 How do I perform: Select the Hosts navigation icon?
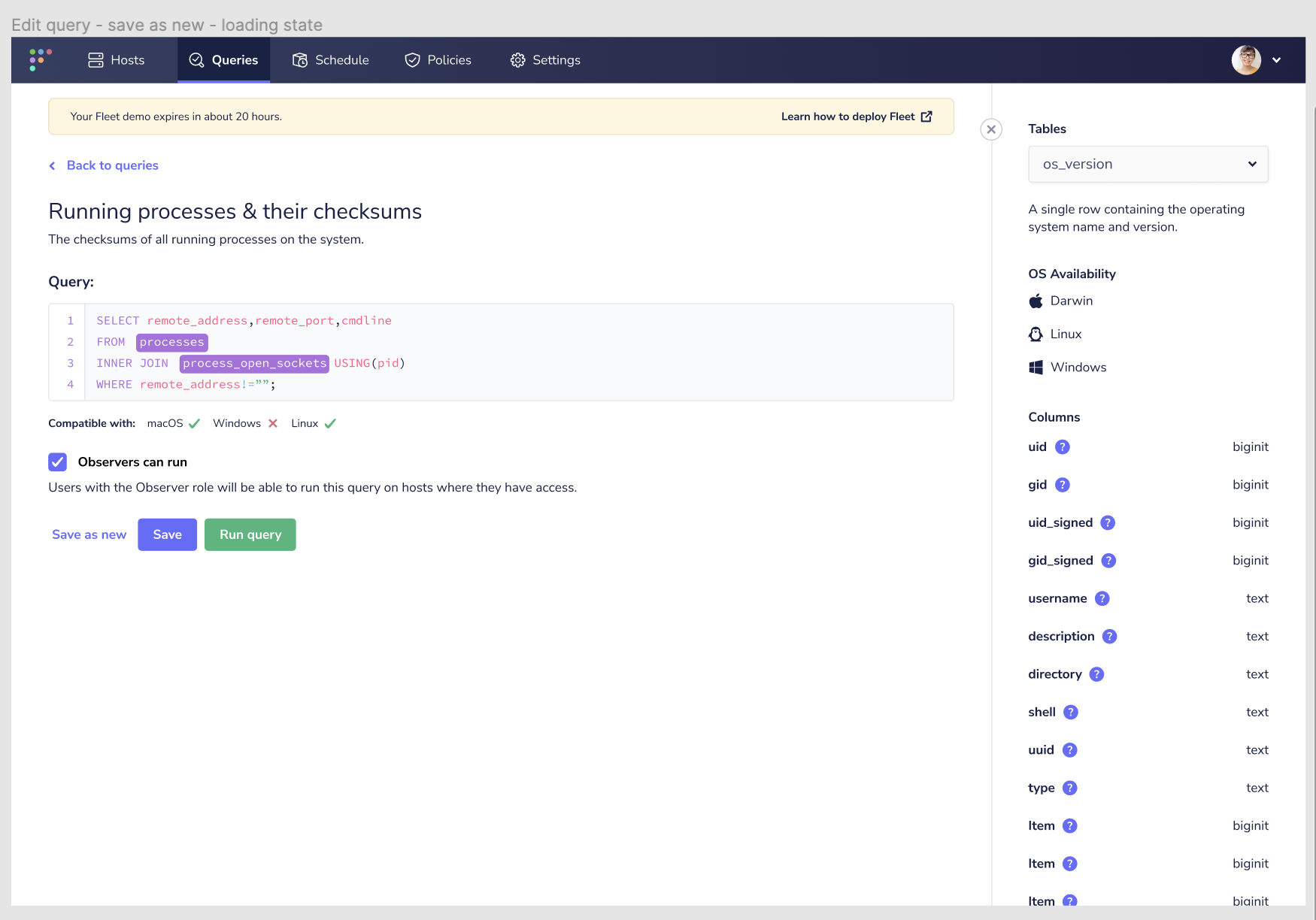[x=95, y=60]
